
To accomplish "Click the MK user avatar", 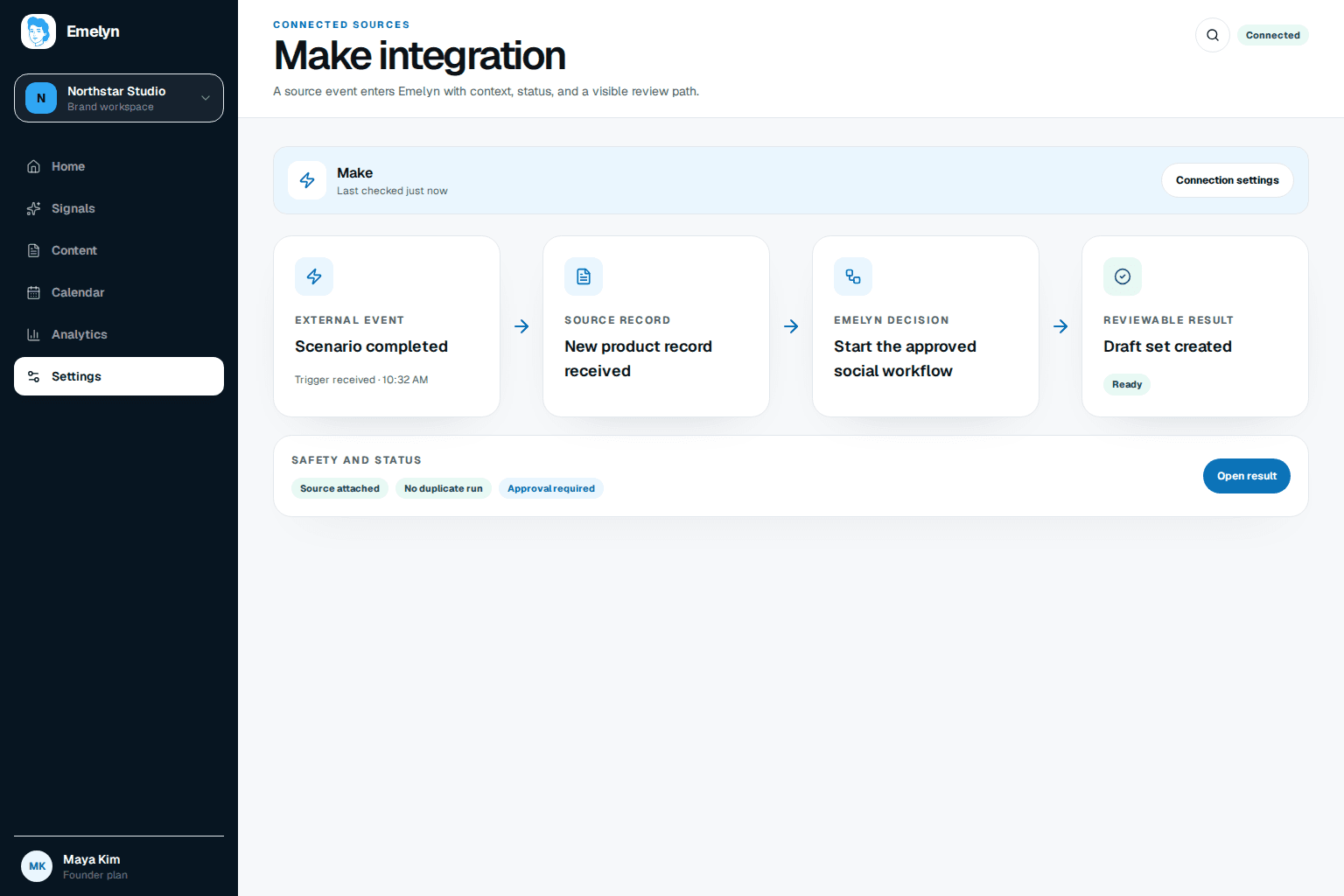I will (37, 866).
